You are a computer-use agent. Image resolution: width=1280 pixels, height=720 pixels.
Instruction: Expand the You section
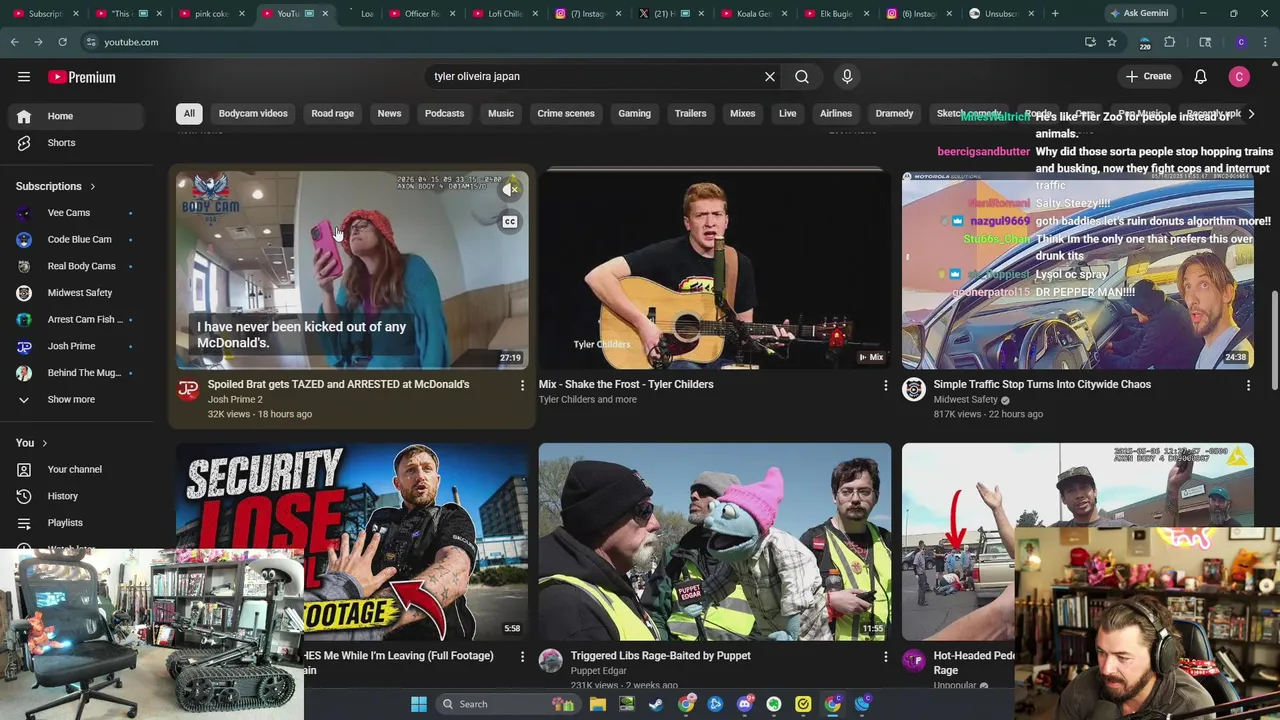click(32, 443)
